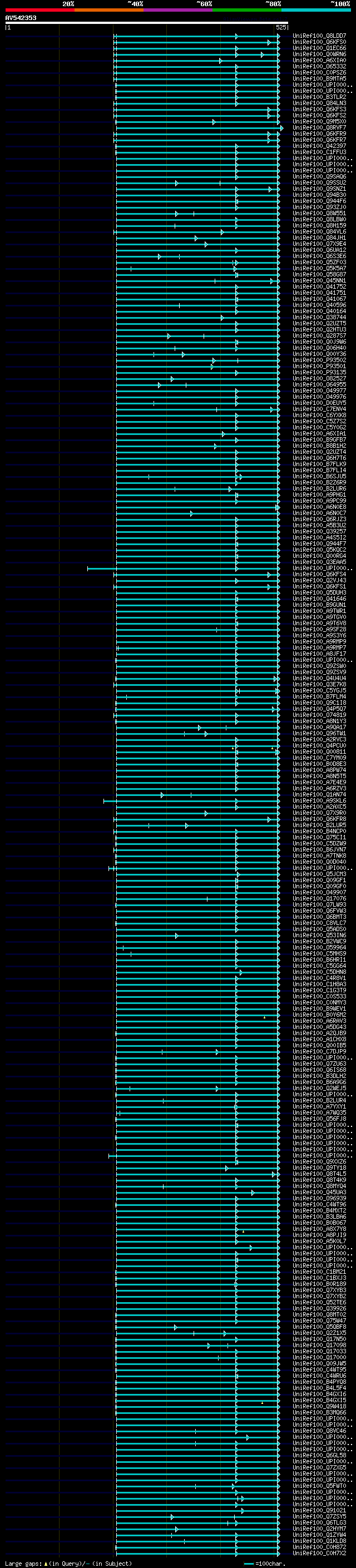Select the UniRef100_C0PSZ6 label

pyautogui.click(x=319, y=72)
